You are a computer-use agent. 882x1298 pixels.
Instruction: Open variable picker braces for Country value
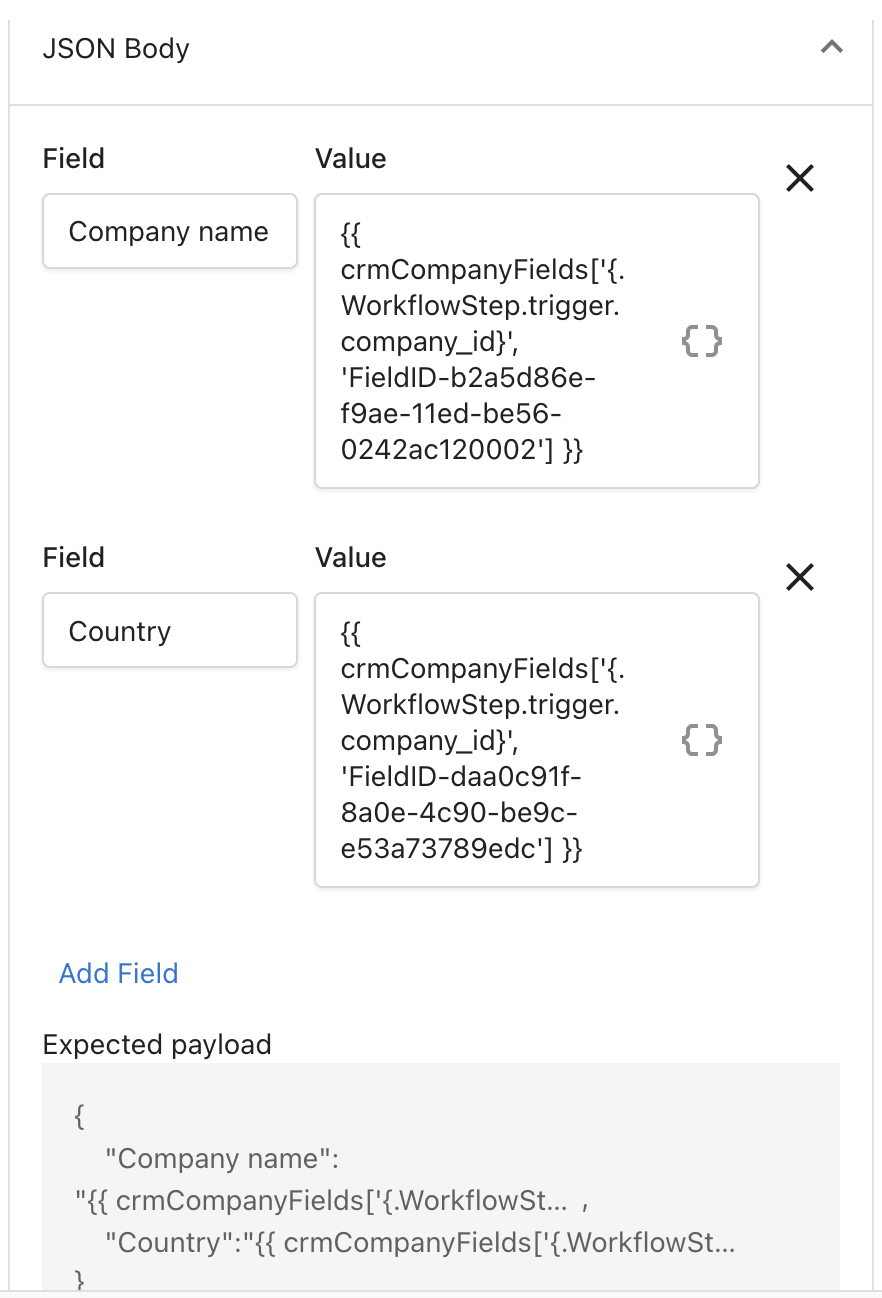click(x=701, y=741)
